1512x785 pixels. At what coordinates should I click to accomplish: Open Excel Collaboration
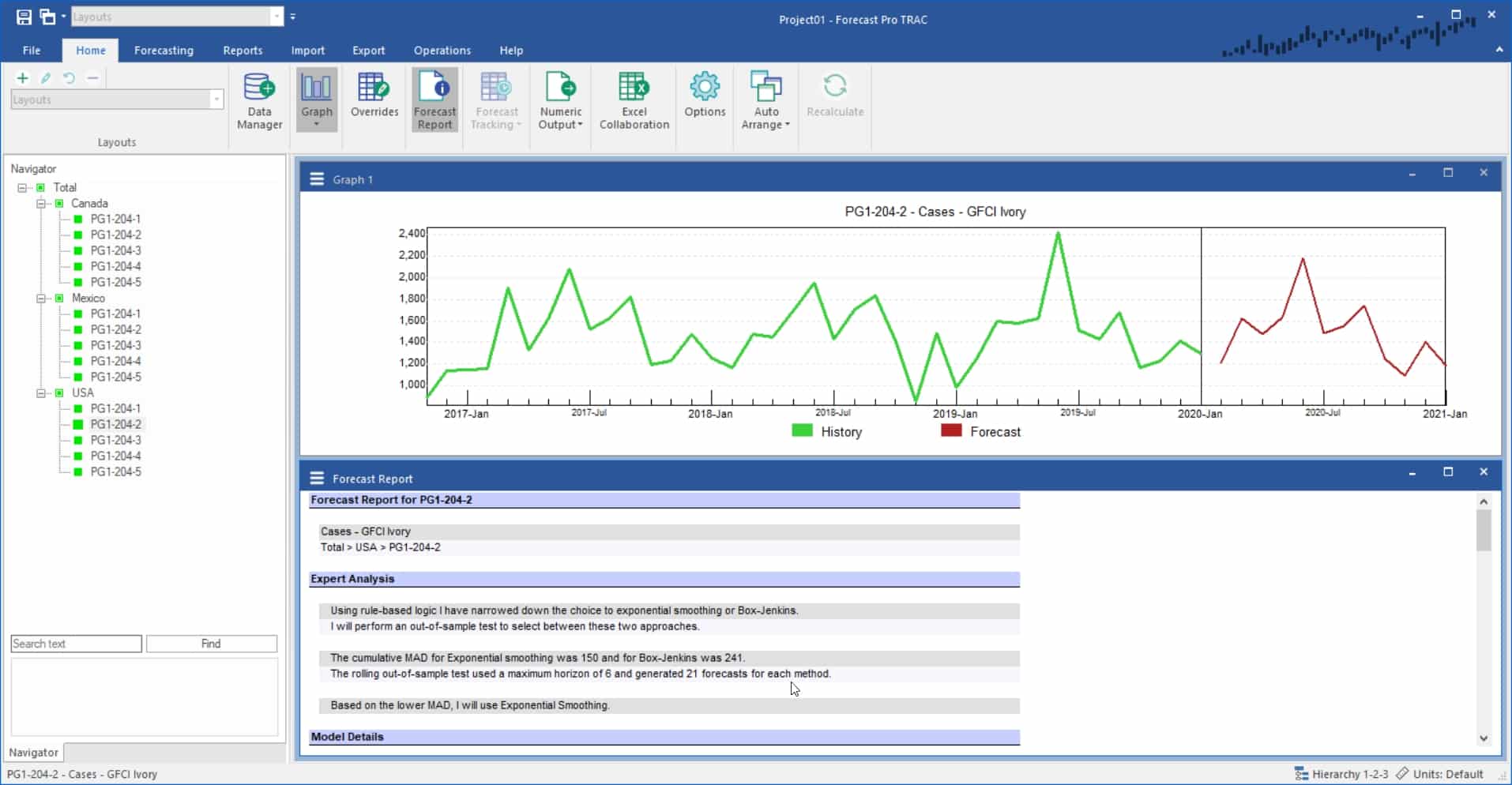[x=634, y=100]
